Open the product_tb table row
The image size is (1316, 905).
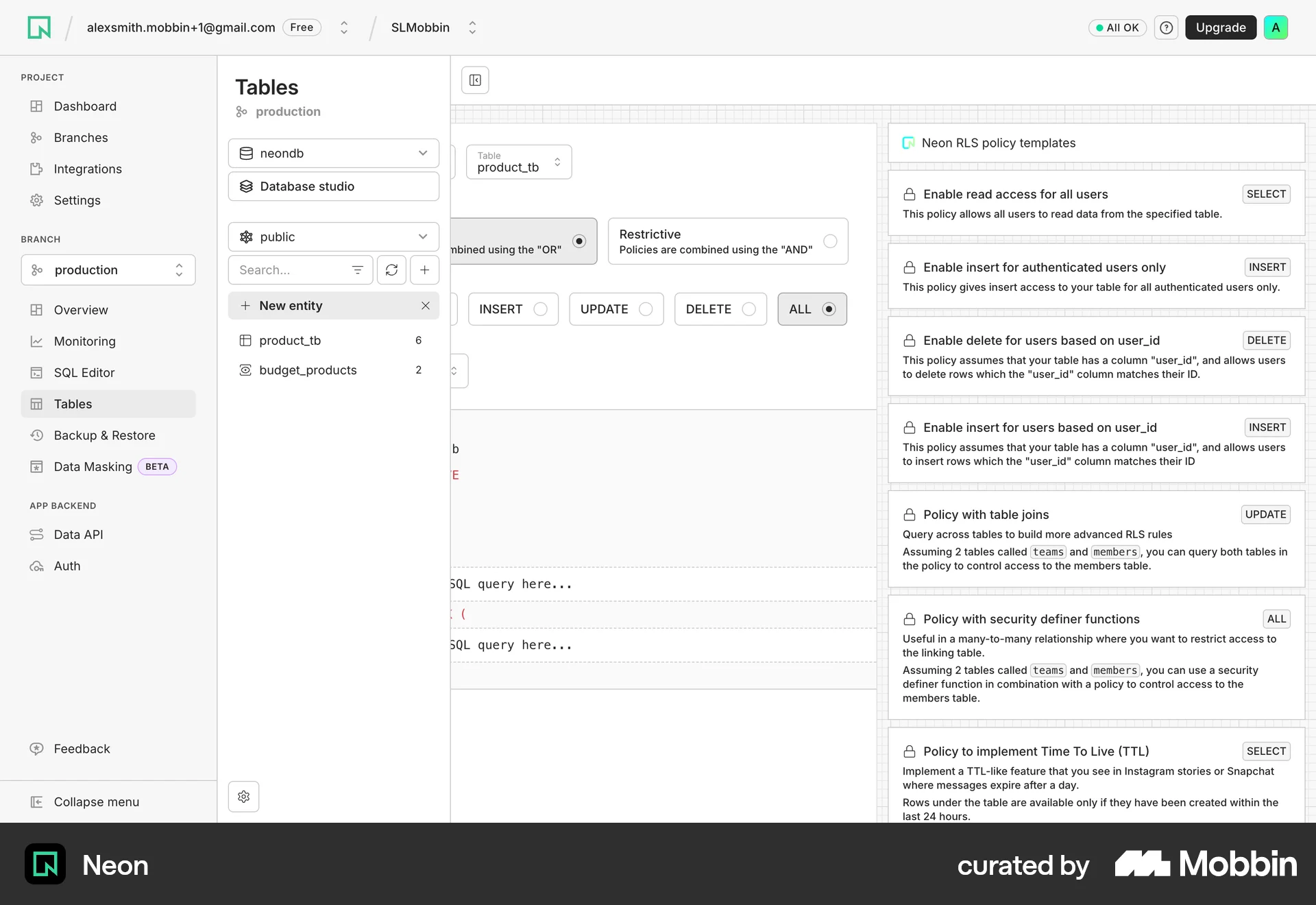[334, 341]
